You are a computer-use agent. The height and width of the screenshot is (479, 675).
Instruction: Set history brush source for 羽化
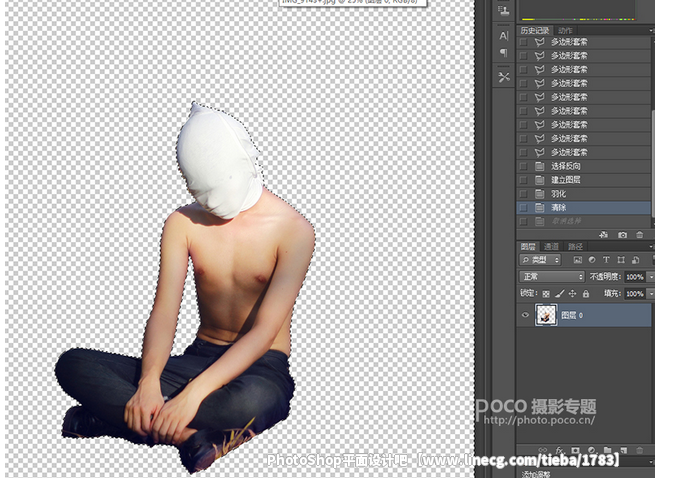click(523, 194)
